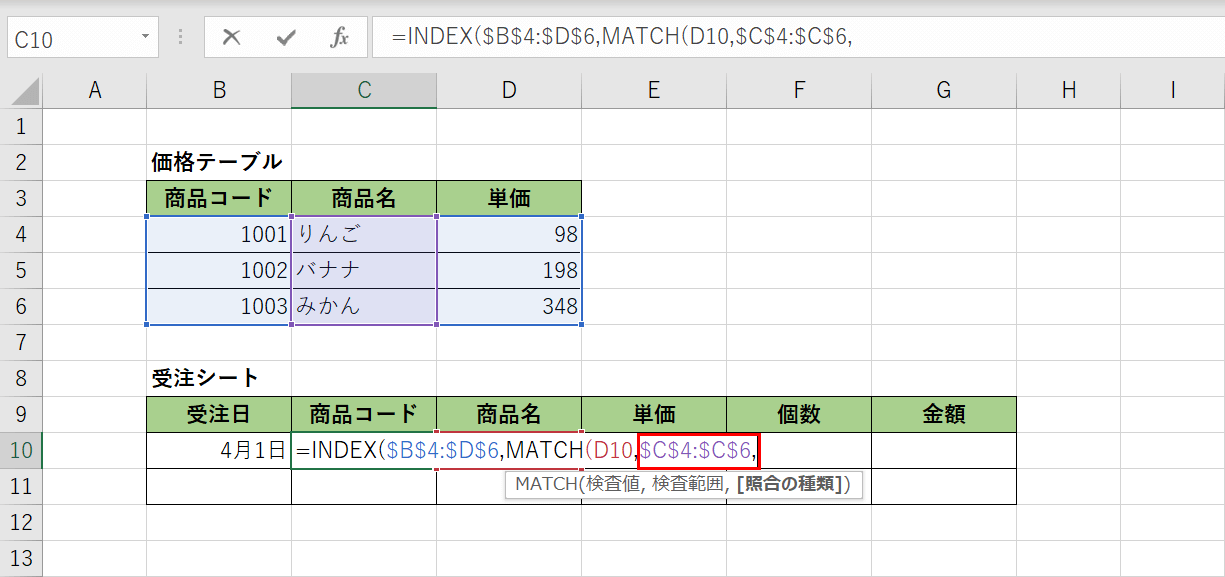This screenshot has height=577, width=1225.
Task: Select the 価格テーブル title cell
Action: click(218, 161)
